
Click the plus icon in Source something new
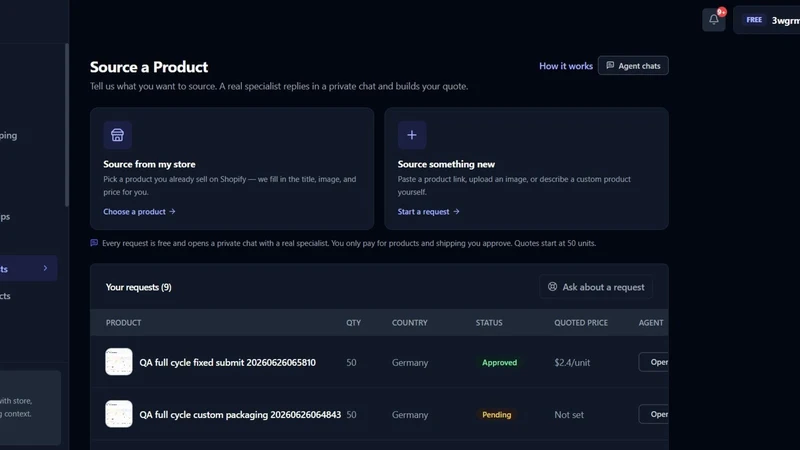[412, 135]
